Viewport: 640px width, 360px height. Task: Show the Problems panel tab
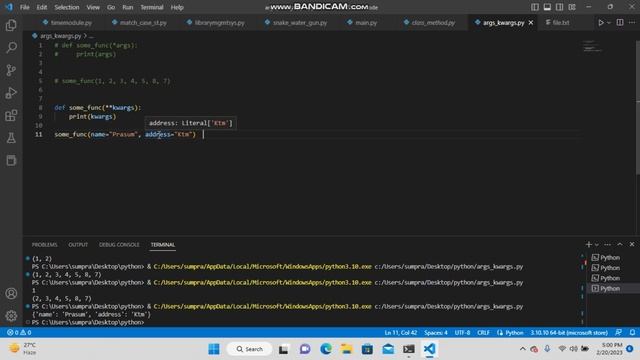point(44,244)
